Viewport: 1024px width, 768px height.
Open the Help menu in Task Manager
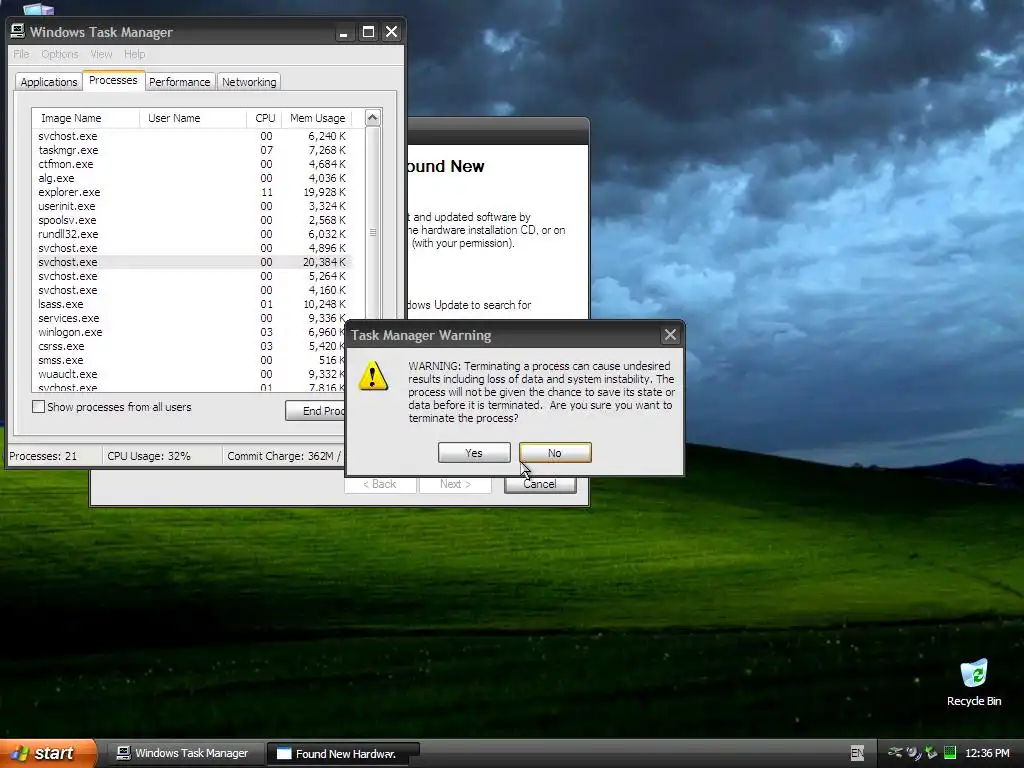tap(135, 54)
